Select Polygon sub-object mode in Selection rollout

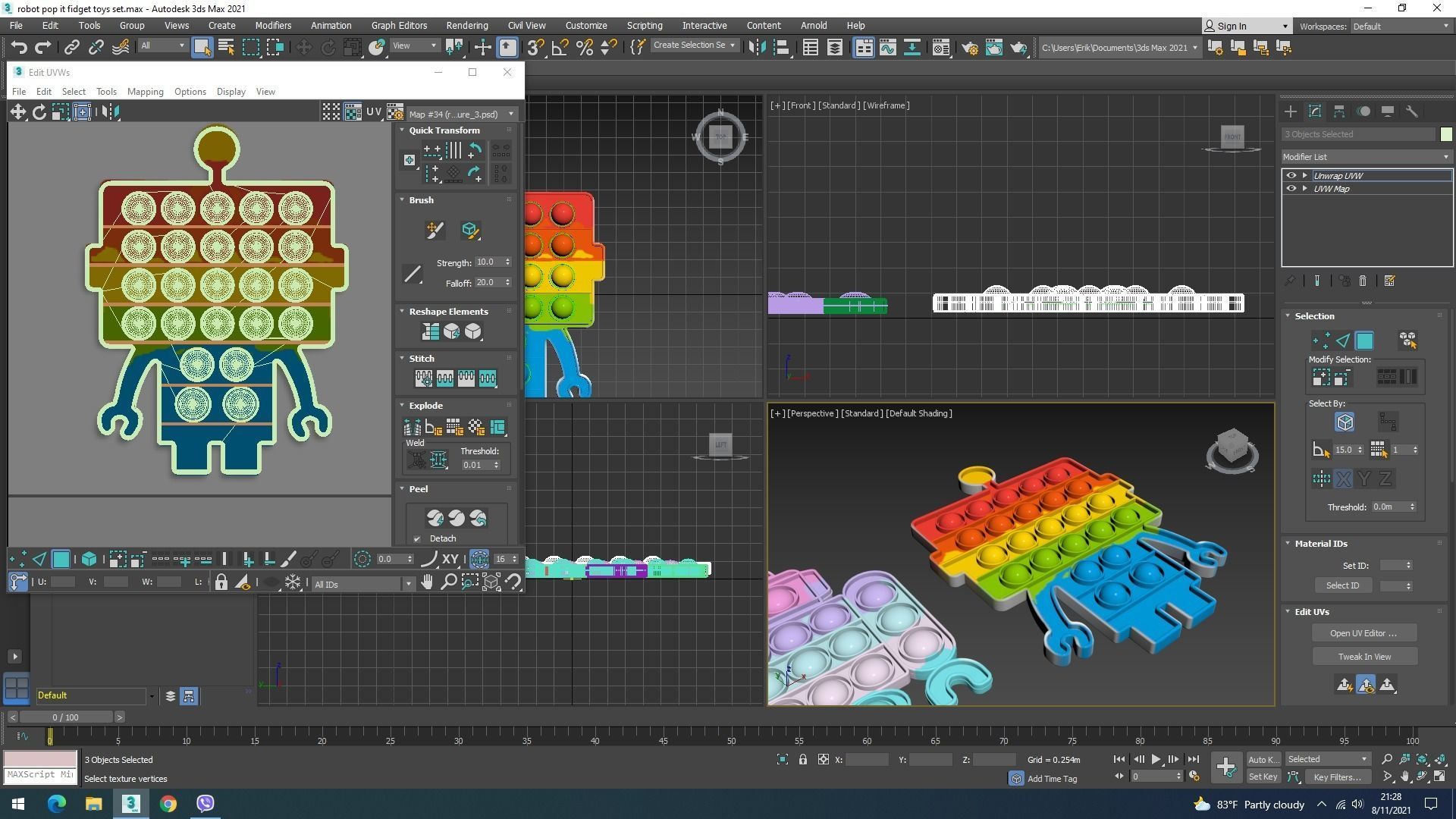(x=1363, y=340)
